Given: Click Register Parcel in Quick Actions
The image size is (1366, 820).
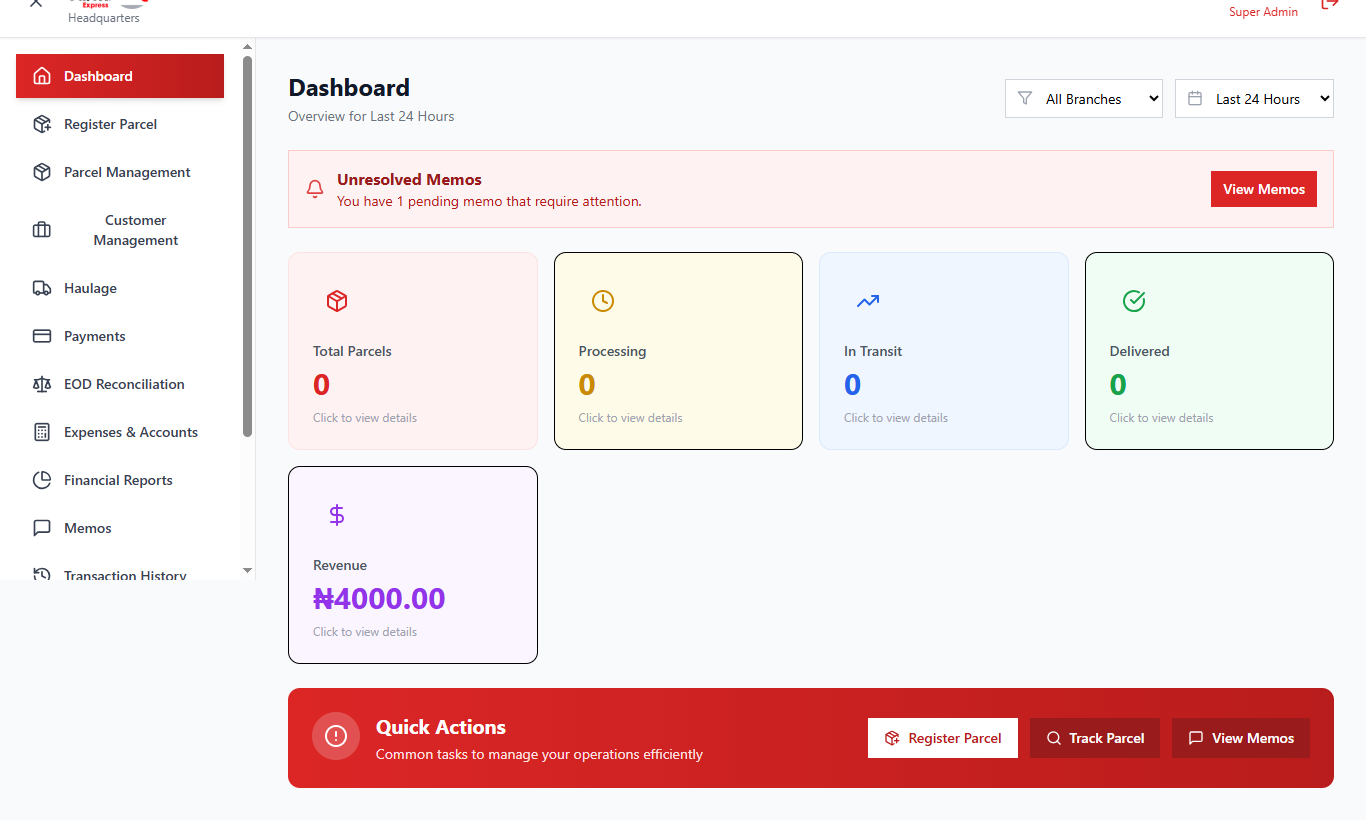Looking at the screenshot, I should 942,738.
